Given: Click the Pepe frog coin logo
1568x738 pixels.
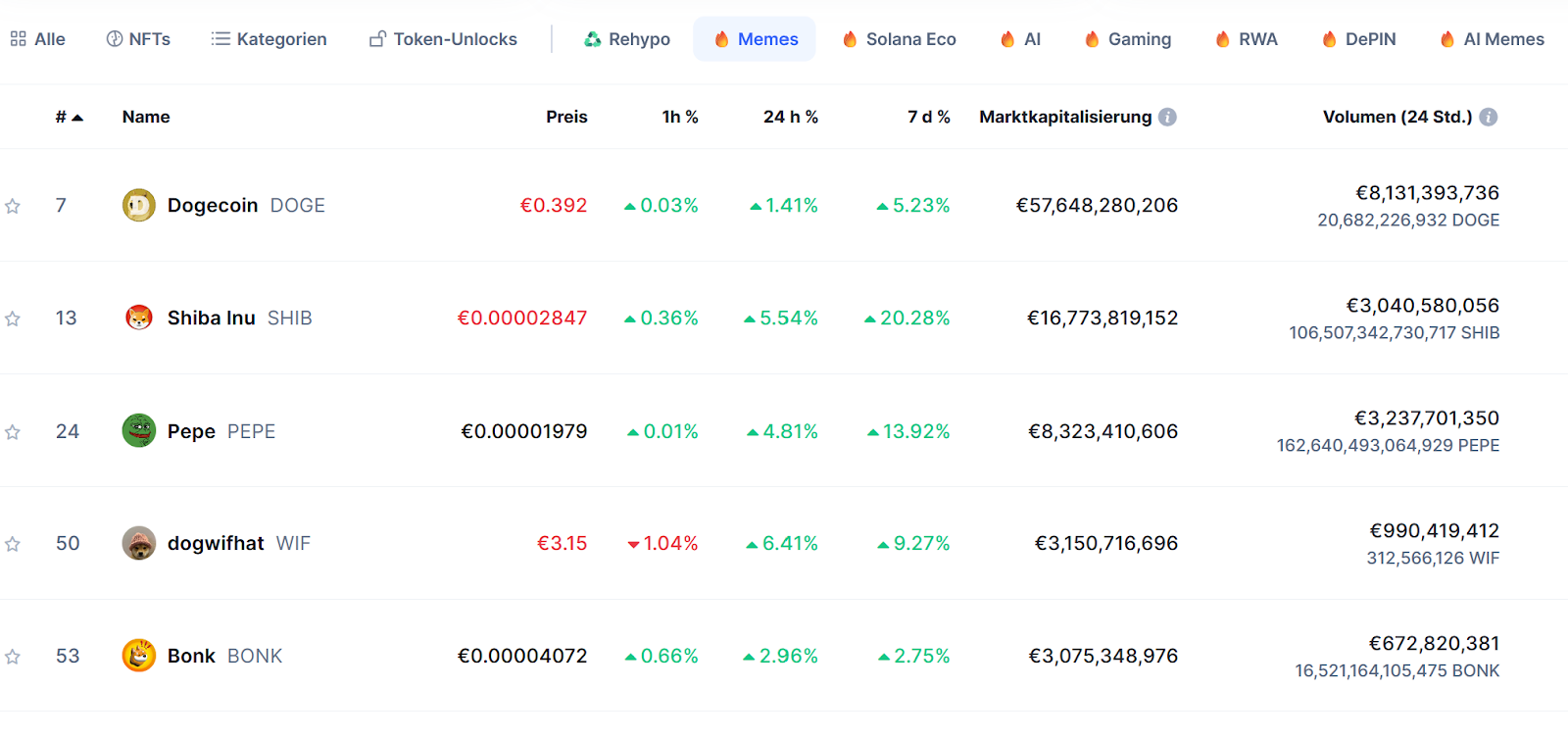Looking at the screenshot, I should point(139,430).
